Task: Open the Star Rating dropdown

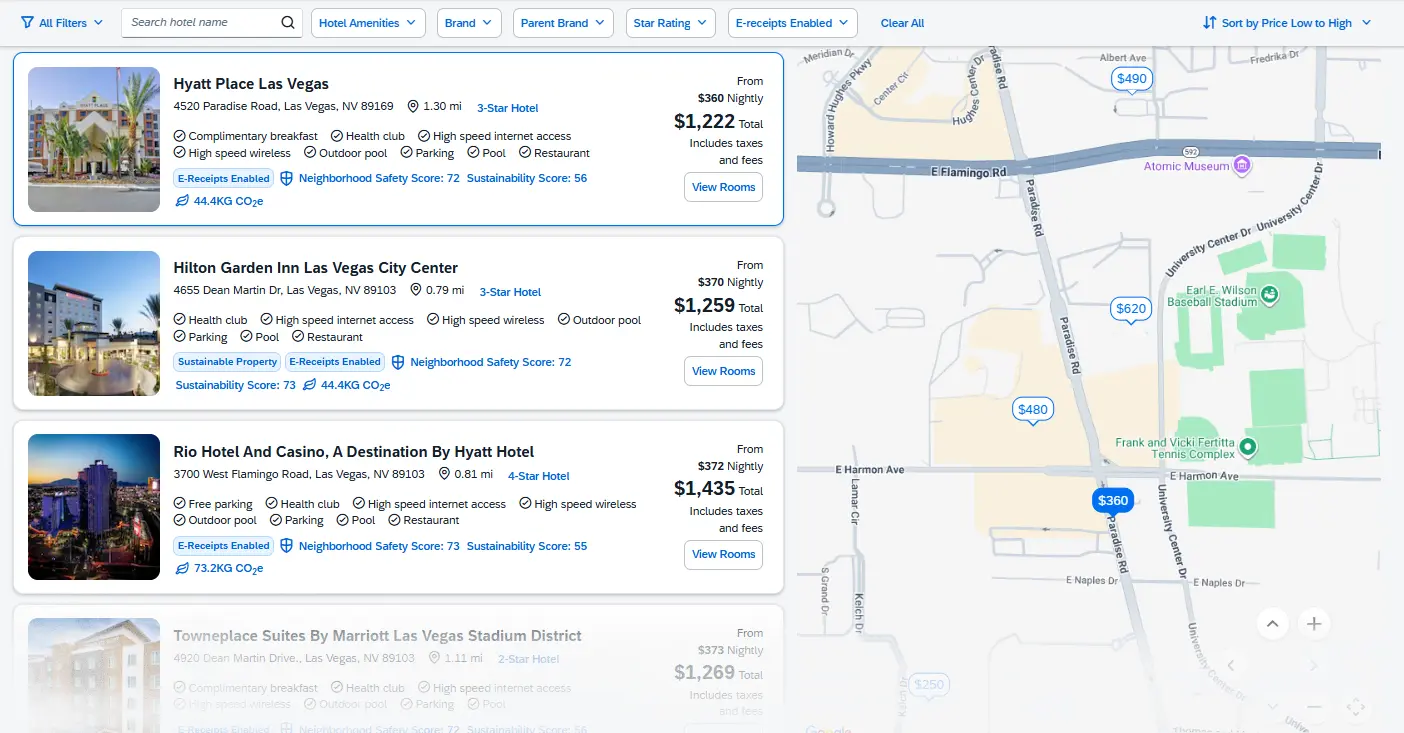Action: tap(671, 23)
